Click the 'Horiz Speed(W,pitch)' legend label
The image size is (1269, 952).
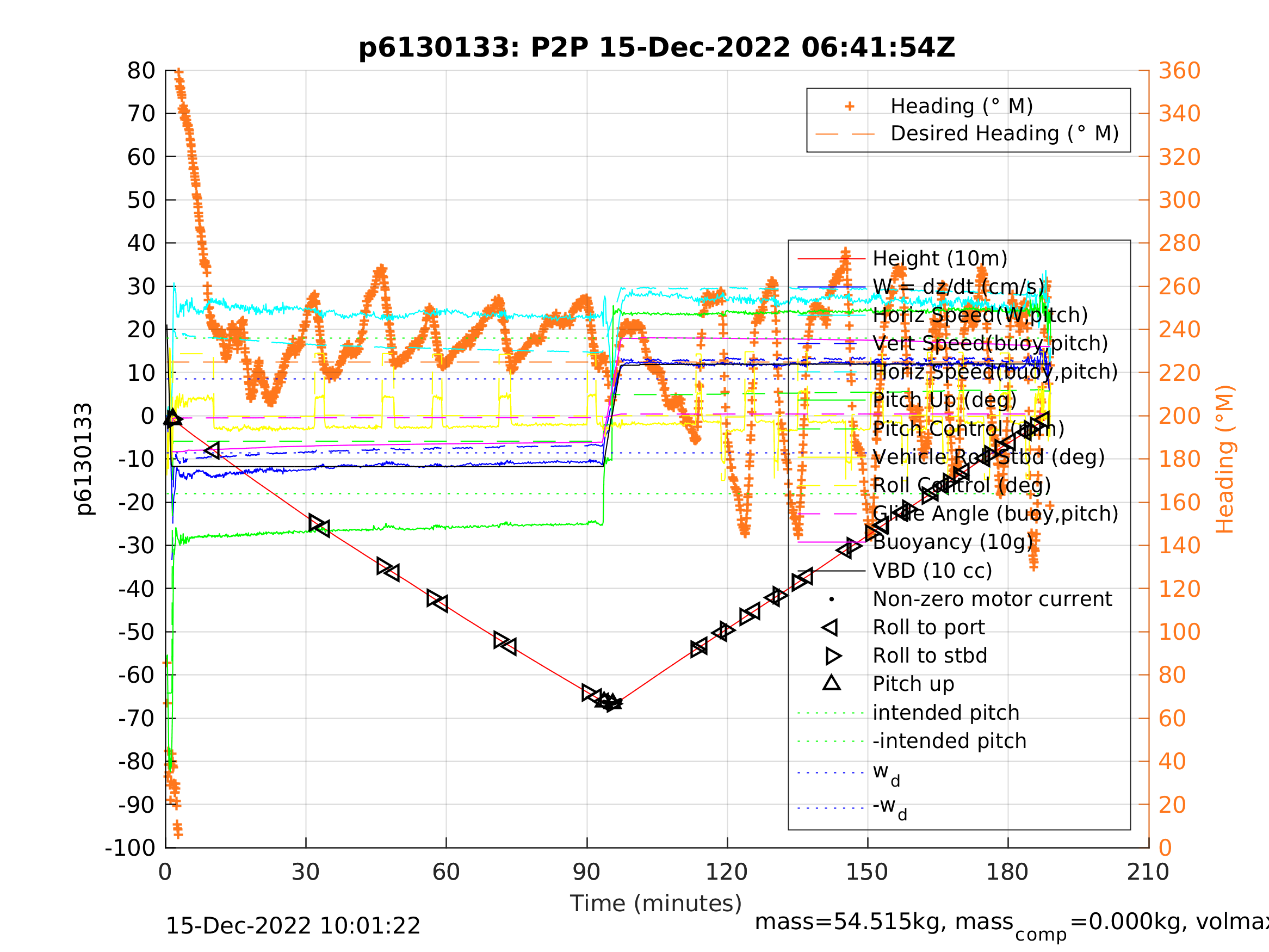click(x=980, y=315)
